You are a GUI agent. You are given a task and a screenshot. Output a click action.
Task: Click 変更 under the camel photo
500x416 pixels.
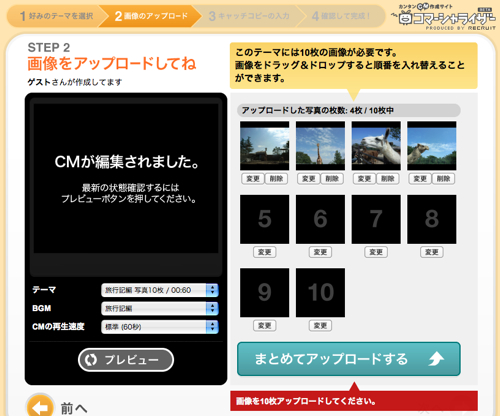coord(420,179)
